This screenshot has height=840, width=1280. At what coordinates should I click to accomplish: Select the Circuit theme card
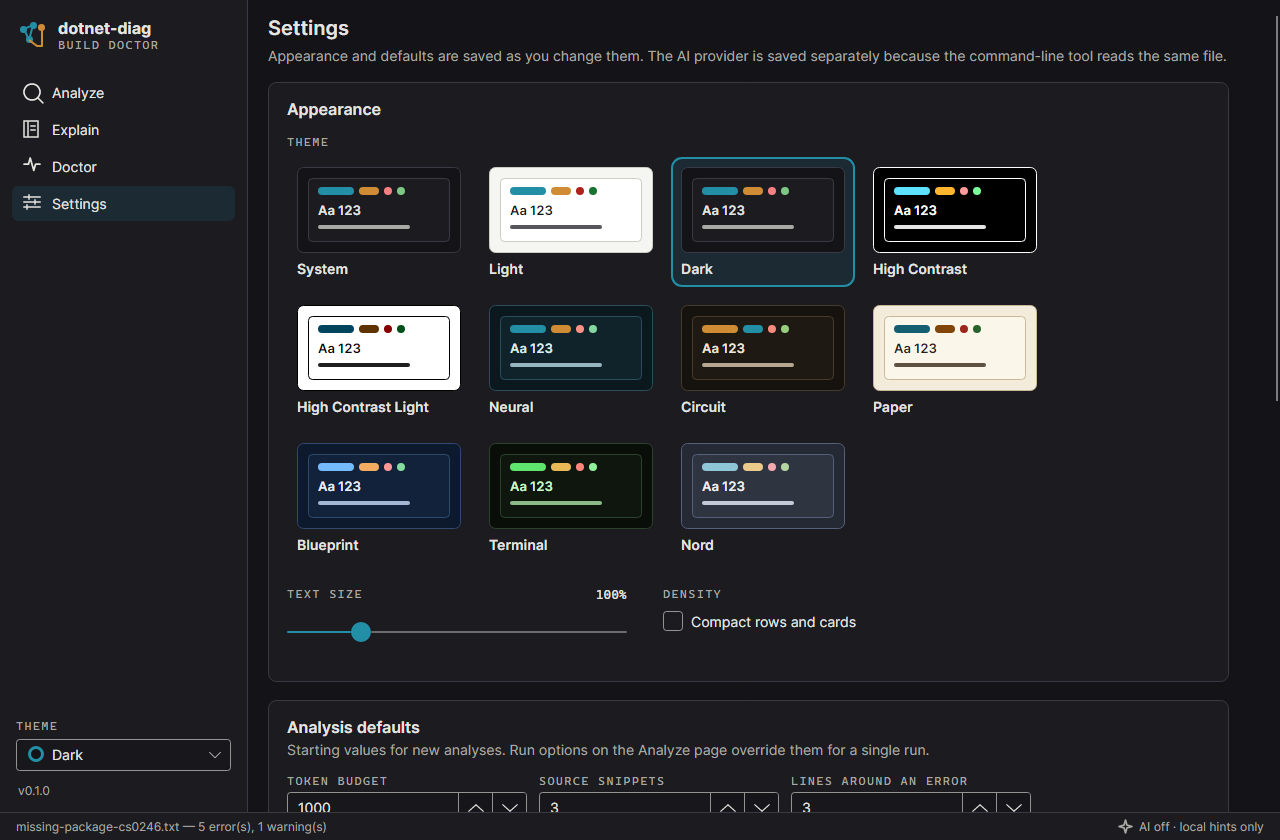(x=763, y=360)
